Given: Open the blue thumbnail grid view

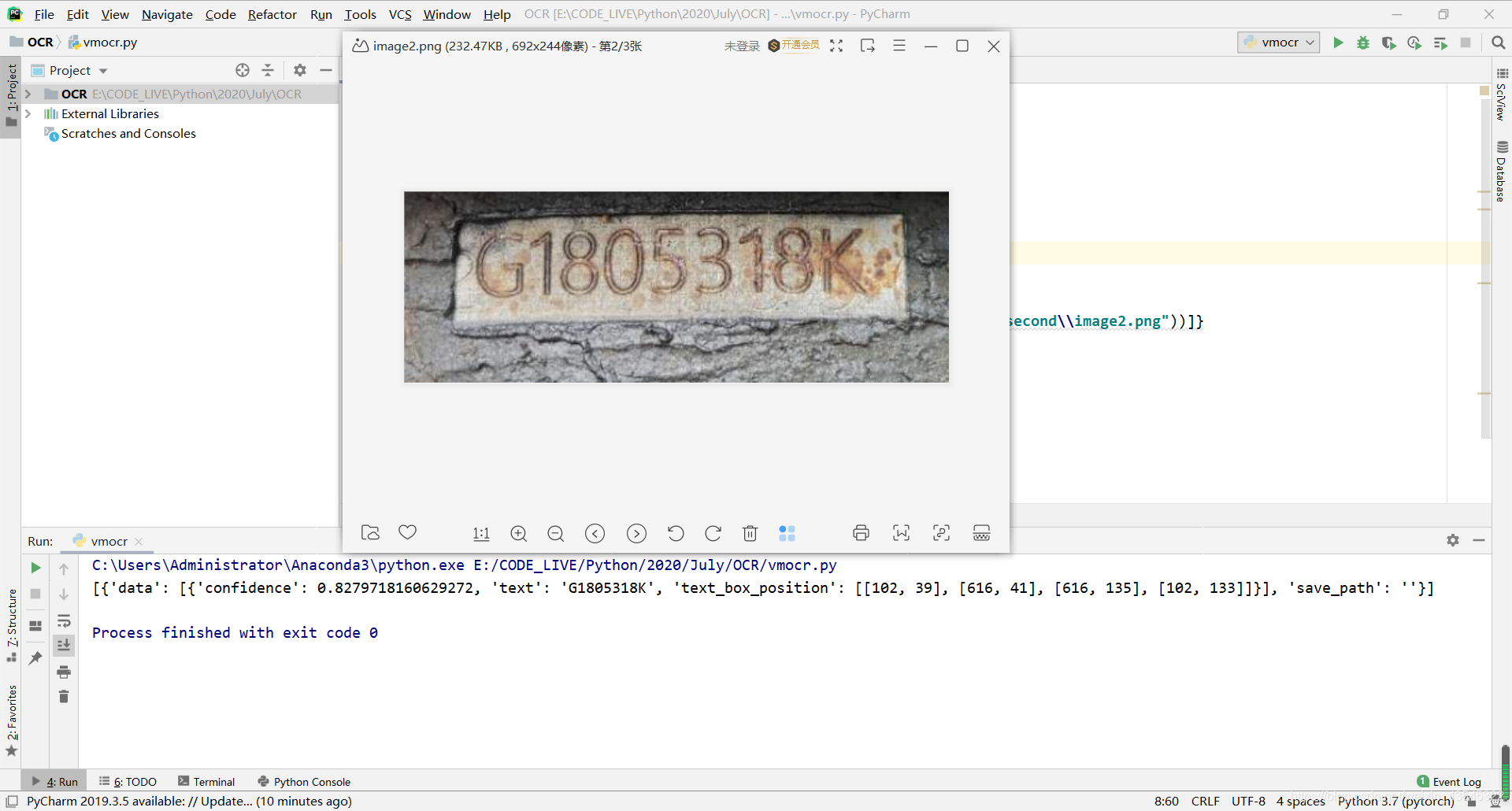Looking at the screenshot, I should (x=787, y=534).
